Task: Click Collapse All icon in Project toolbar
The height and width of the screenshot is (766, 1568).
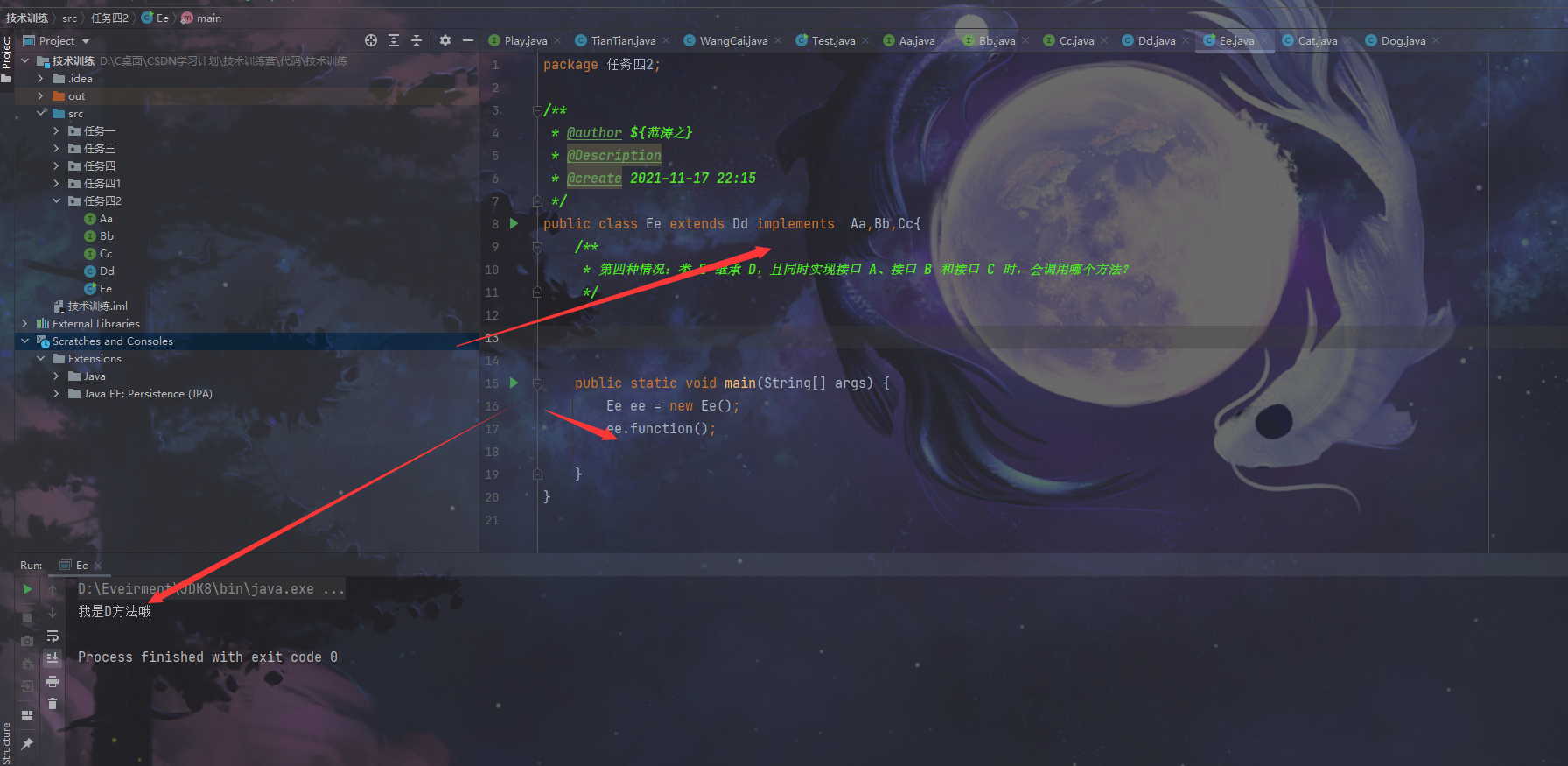Action: pyautogui.click(x=416, y=40)
